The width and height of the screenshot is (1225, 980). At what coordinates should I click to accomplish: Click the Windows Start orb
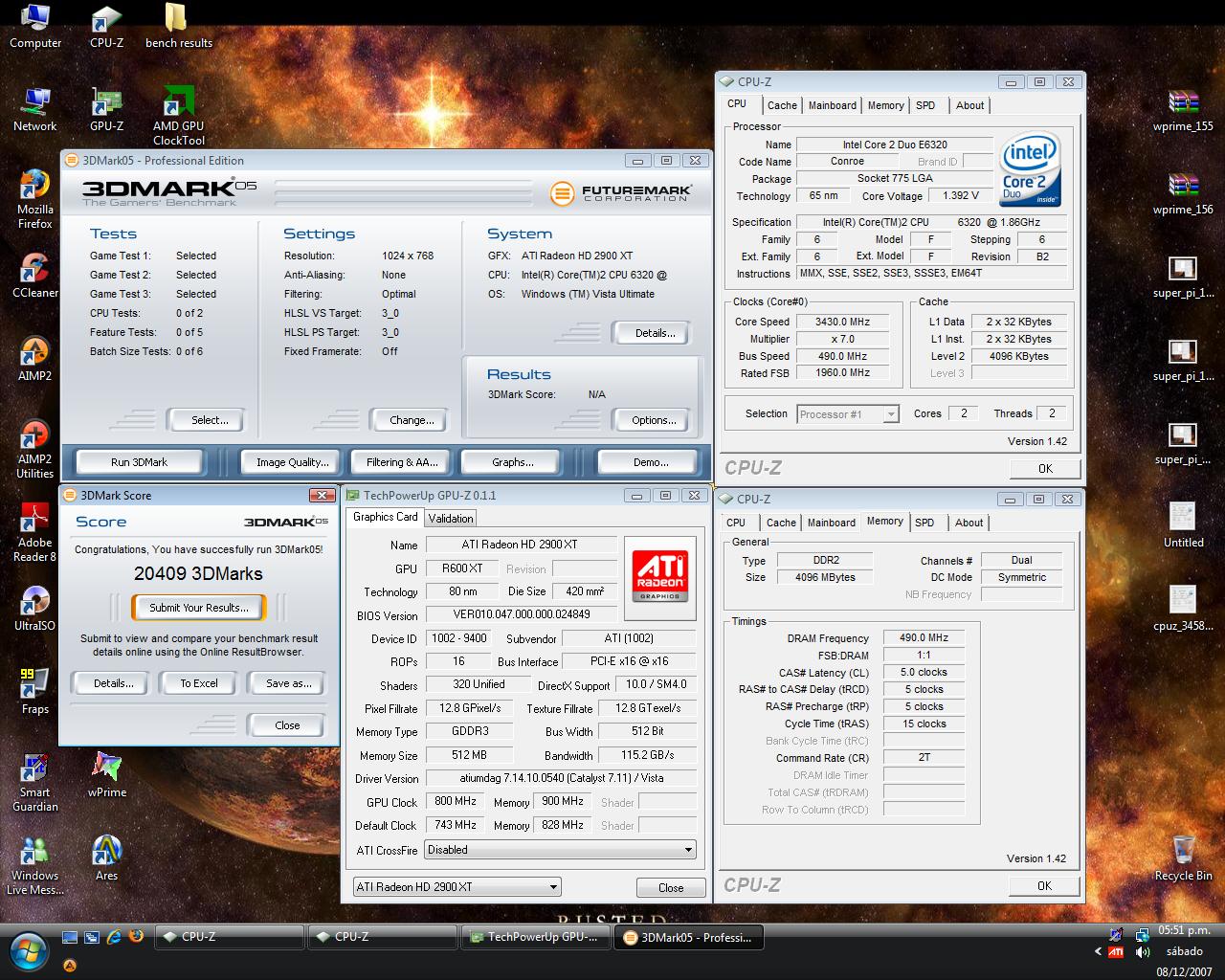click(x=29, y=950)
